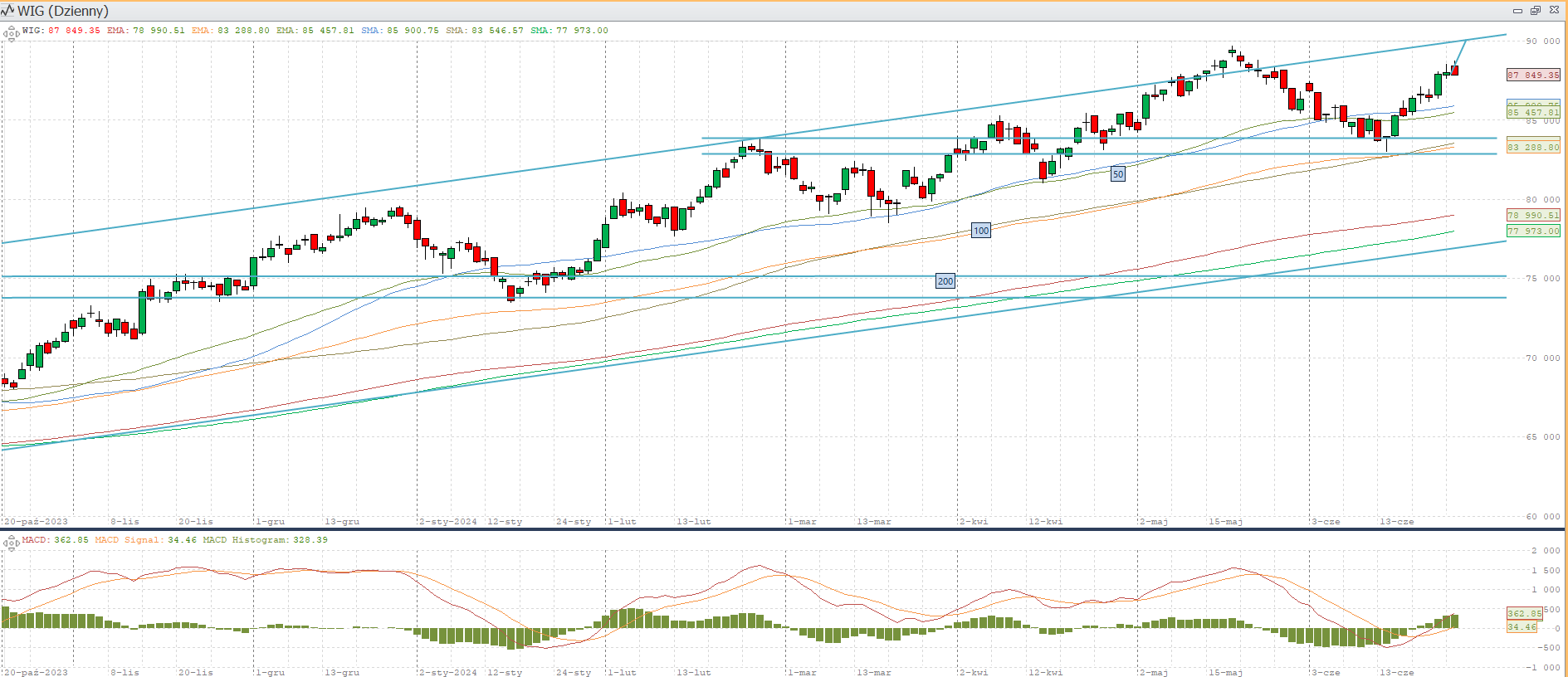Select the moving average label marked 50
This screenshot has width=1568, height=677.
tap(1118, 174)
